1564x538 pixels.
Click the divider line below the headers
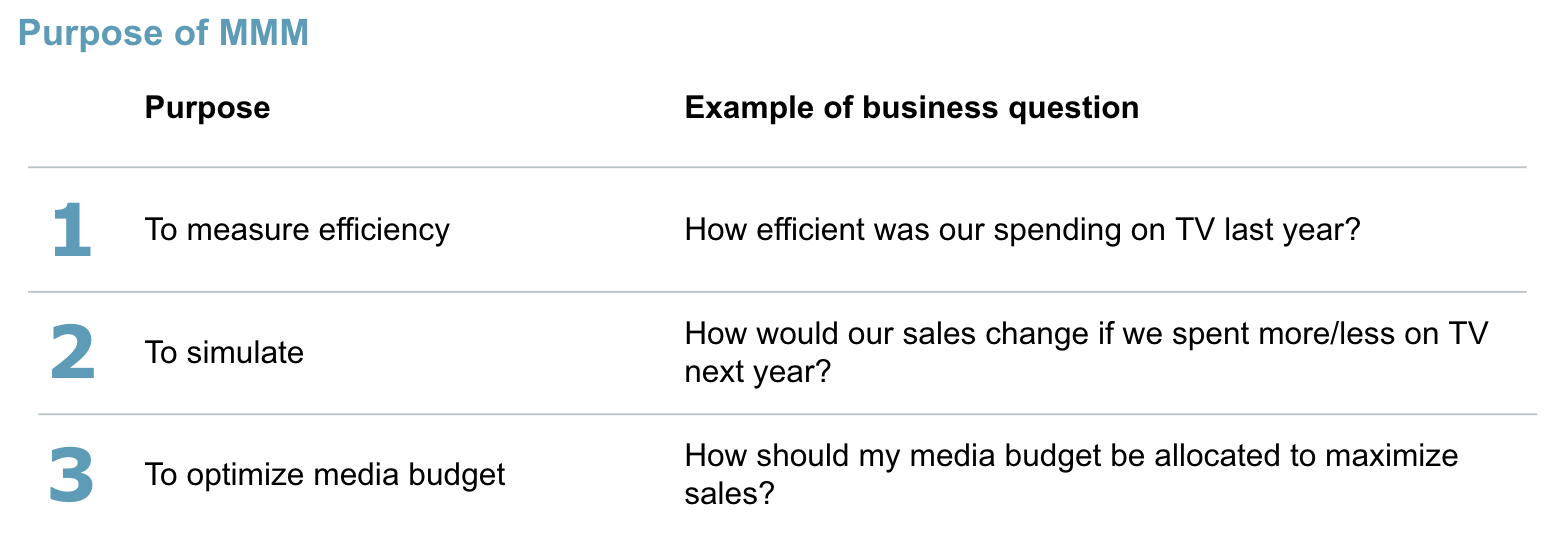[x=777, y=167]
